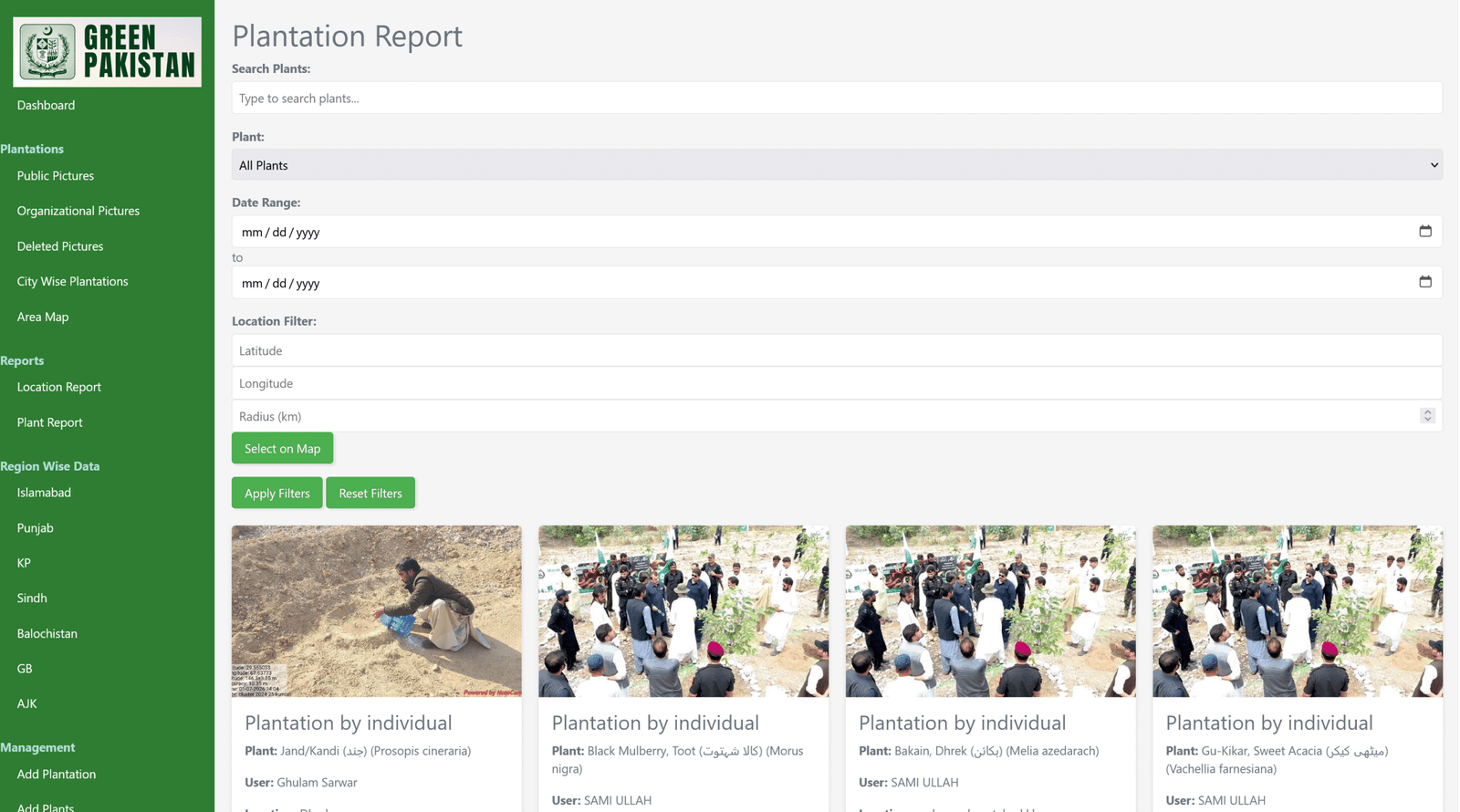Open calendar picker for start date
Screen dimensions: 1460x812
pos(1425,232)
